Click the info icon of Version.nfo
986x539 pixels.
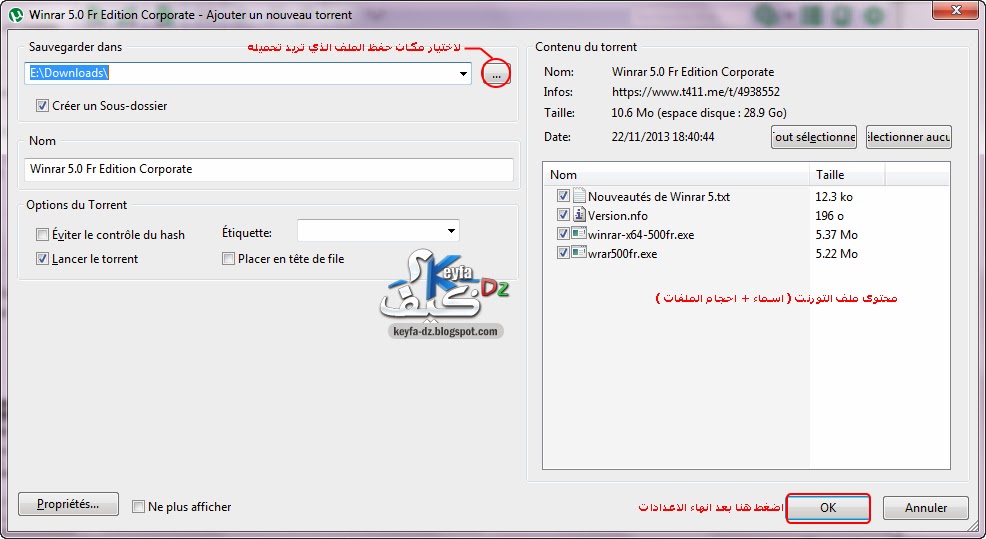point(579,215)
